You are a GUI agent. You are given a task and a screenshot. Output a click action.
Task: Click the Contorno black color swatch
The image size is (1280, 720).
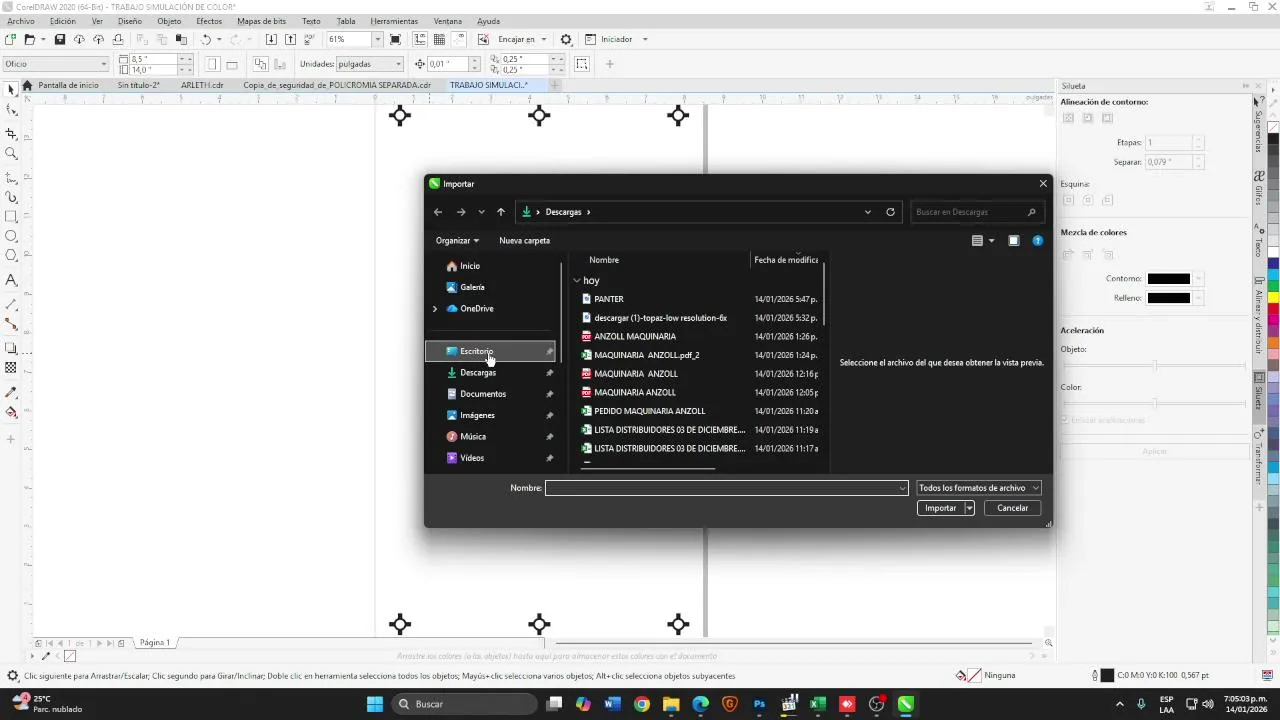point(1169,279)
